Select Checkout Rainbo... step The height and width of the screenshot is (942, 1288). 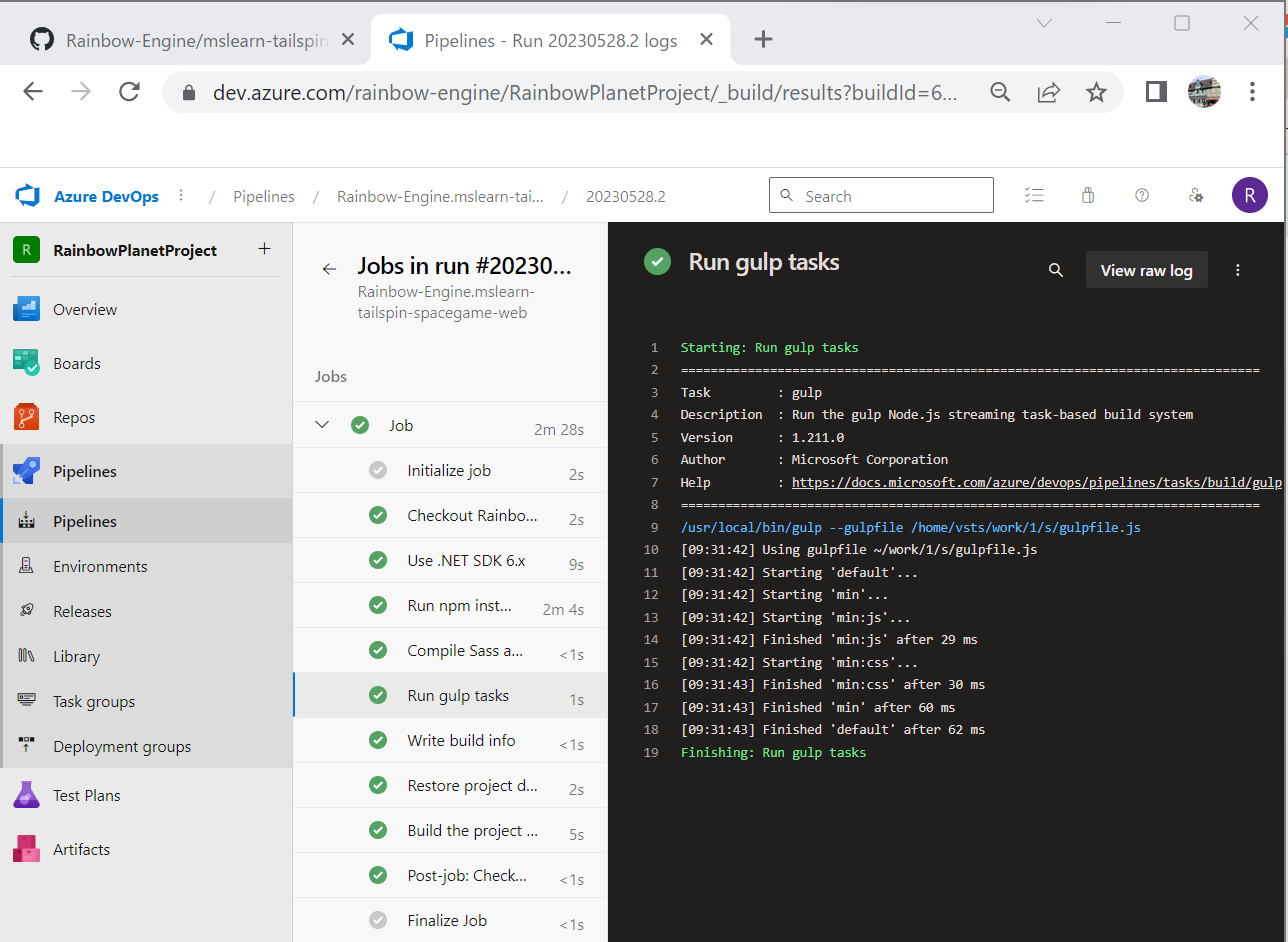[450, 515]
